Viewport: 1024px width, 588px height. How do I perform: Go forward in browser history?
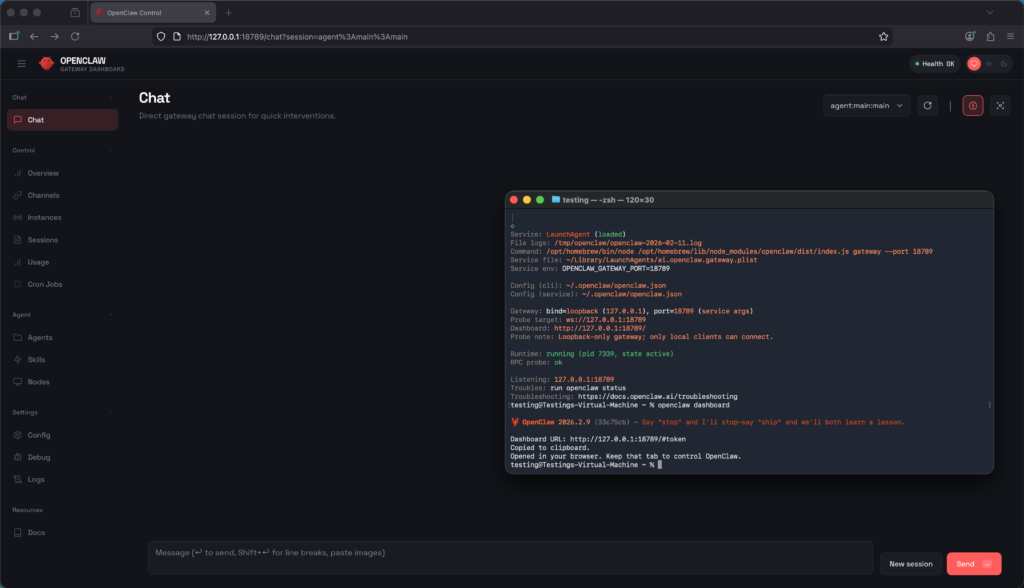(x=54, y=37)
